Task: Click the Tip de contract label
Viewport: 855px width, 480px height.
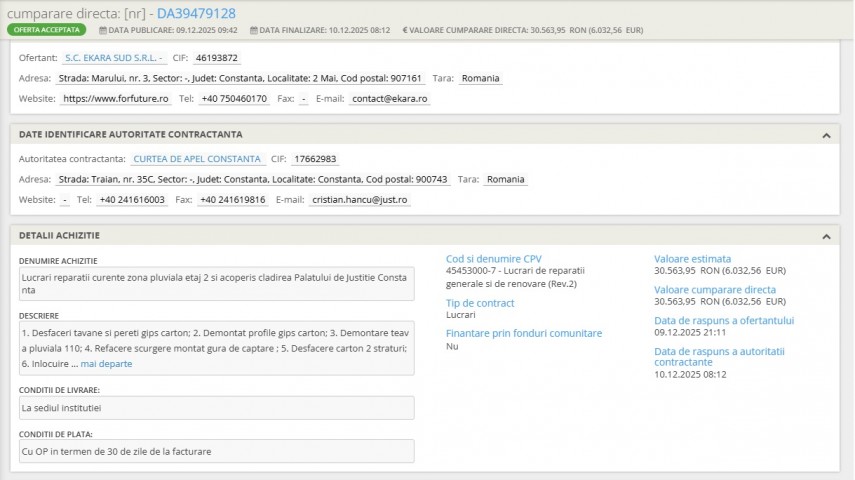Action: [480, 303]
